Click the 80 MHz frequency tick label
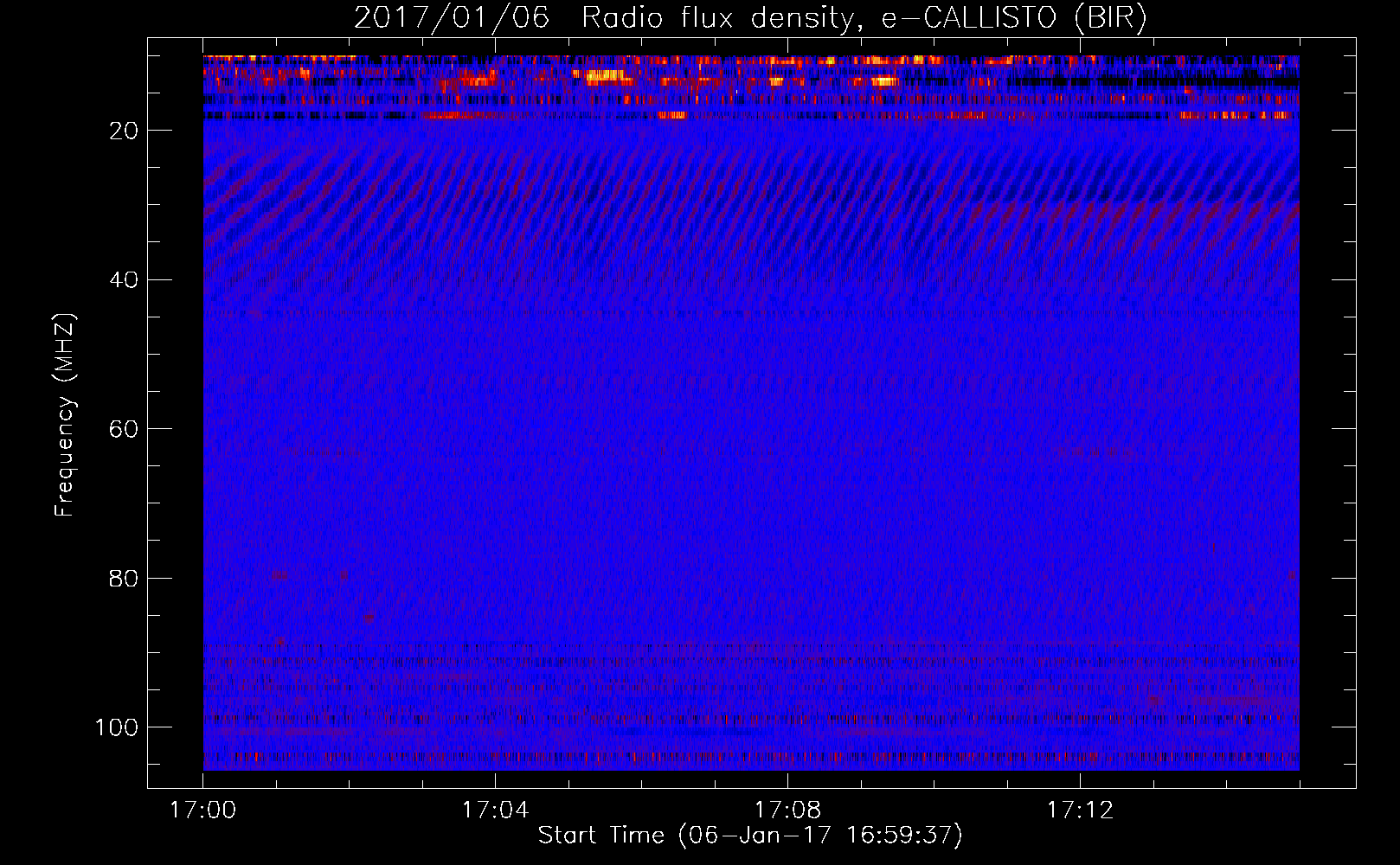The height and width of the screenshot is (865, 1400). point(124,579)
